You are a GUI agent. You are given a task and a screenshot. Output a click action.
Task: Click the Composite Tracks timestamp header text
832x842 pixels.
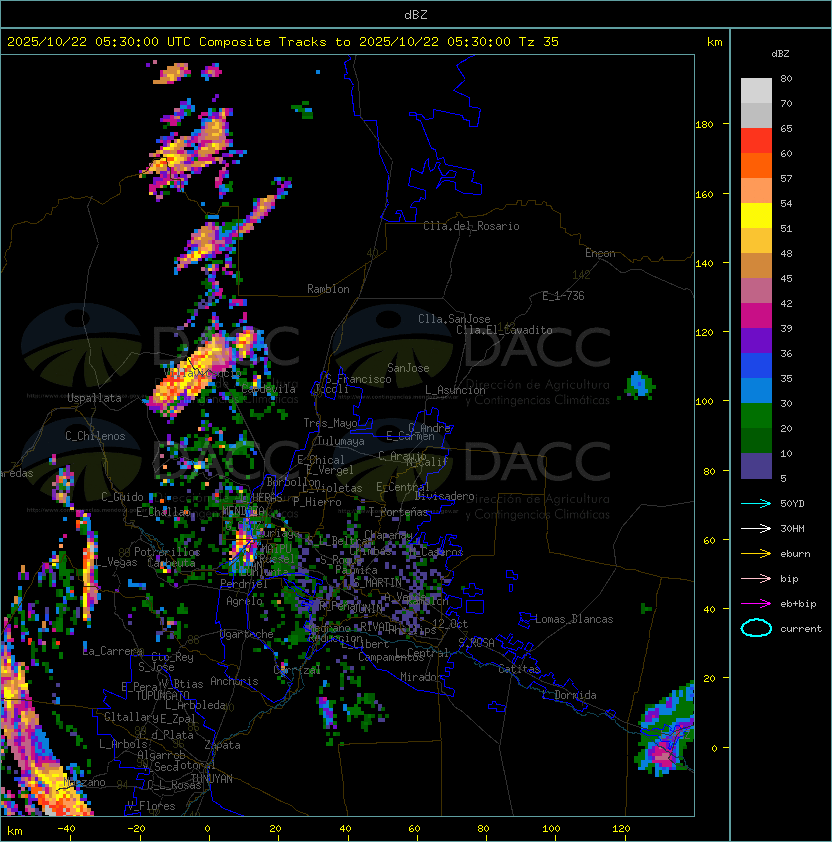[x=283, y=42]
